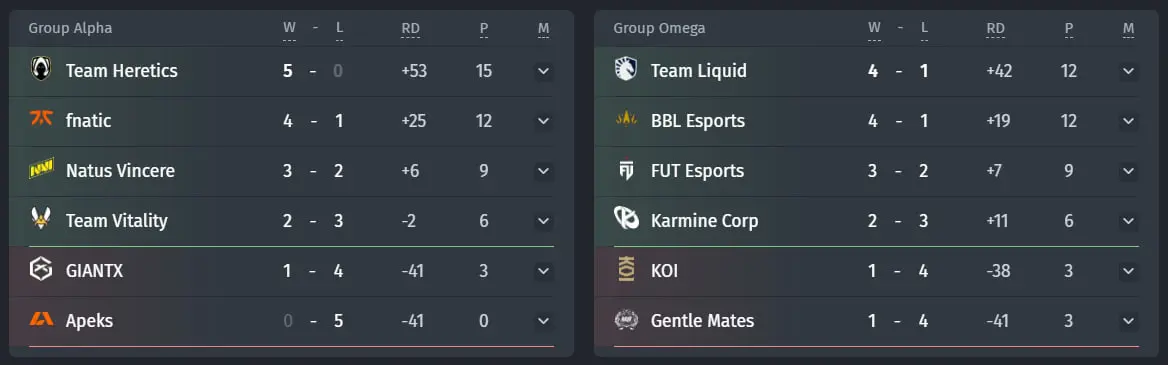Screen dimensions: 1168x365
Task: Click the KOI team logo
Action: (626, 270)
